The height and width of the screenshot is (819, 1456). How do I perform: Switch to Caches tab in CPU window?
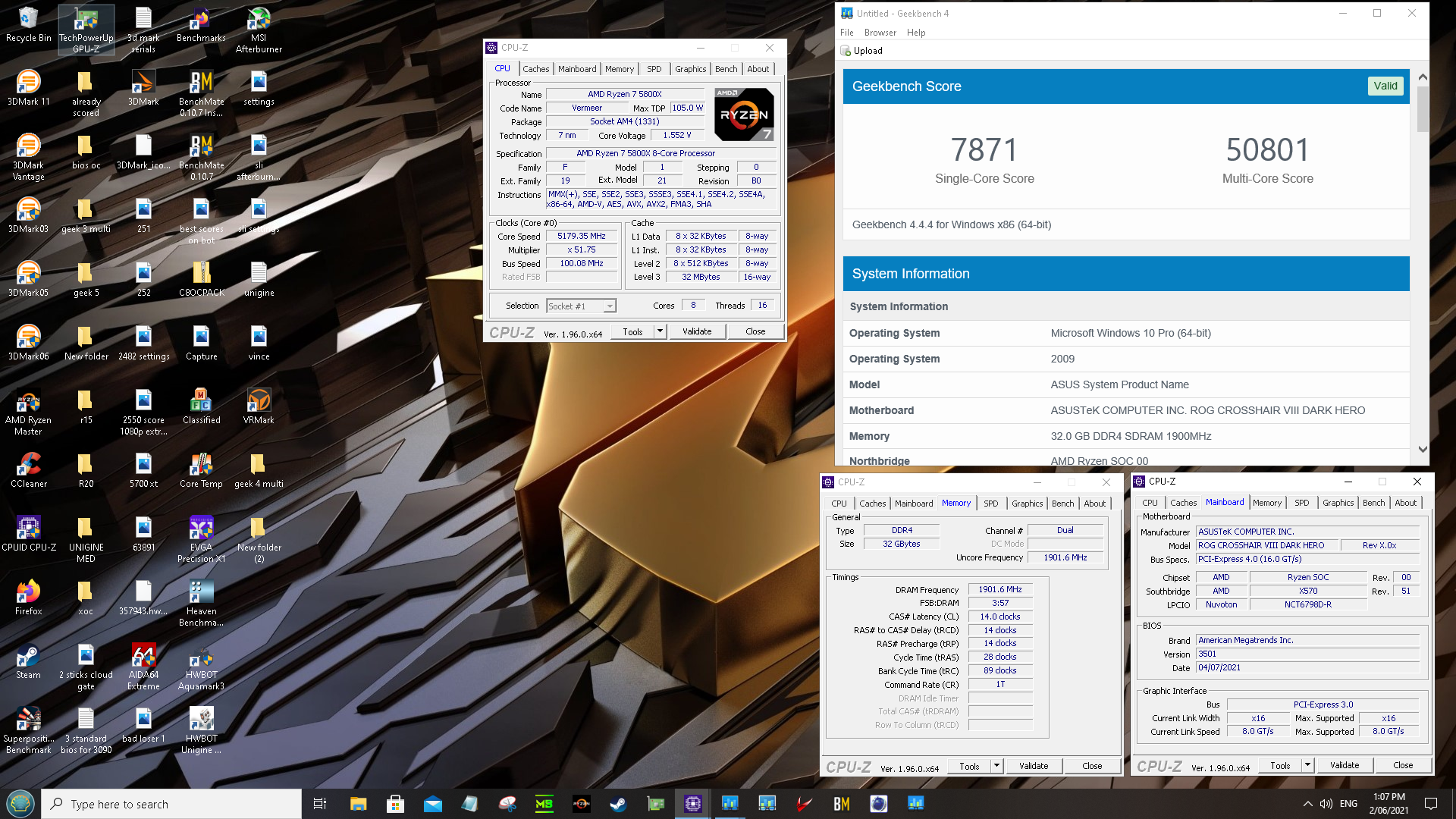point(535,69)
